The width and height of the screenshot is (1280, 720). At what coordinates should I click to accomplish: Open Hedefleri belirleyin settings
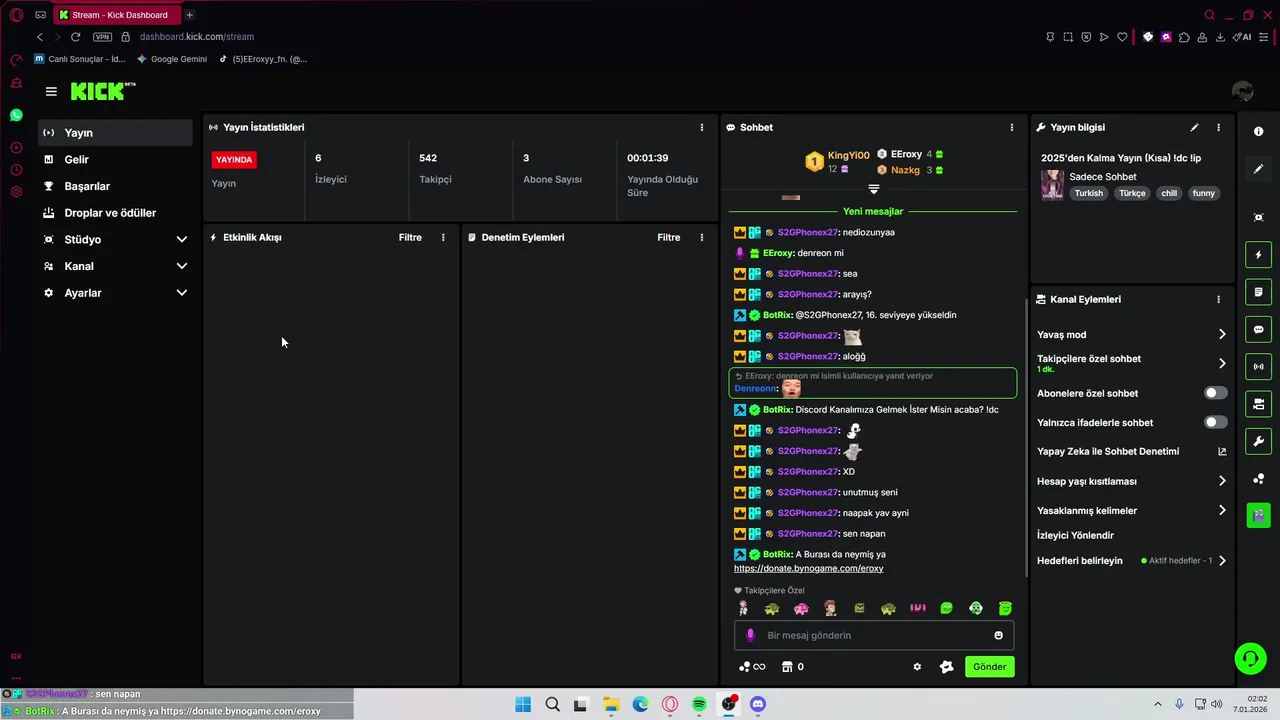click(x=1131, y=561)
